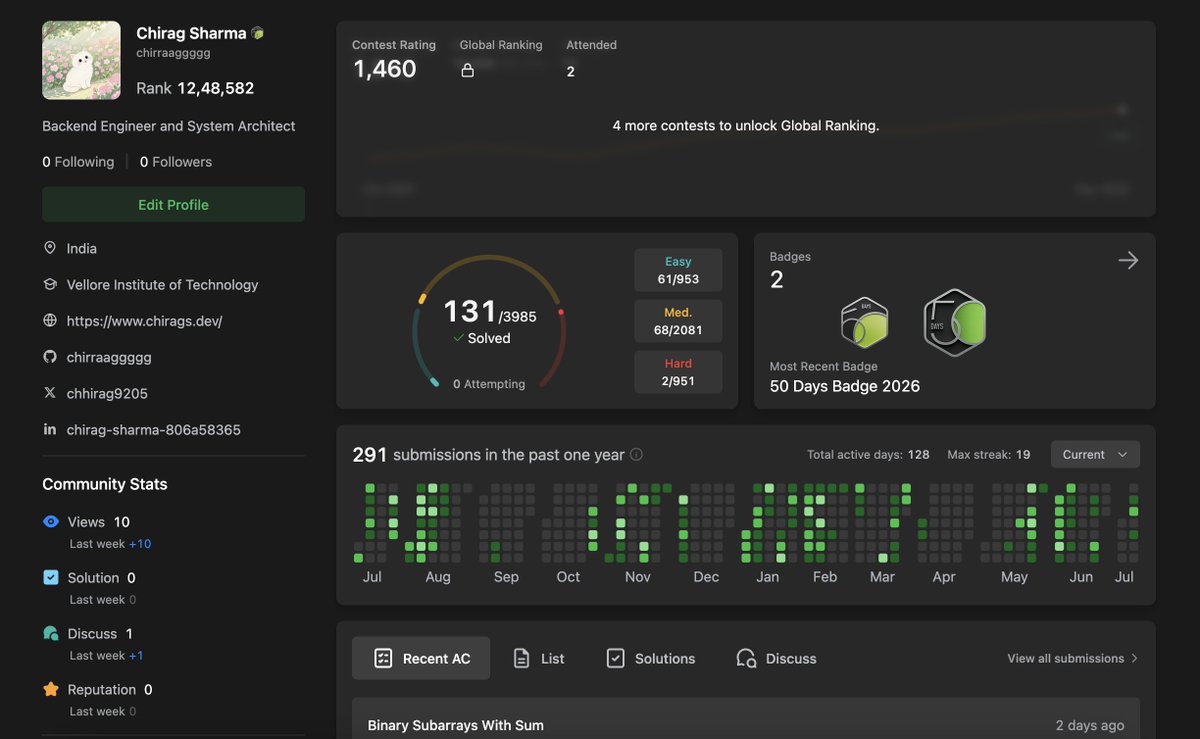This screenshot has width=1200, height=739.
Task: Click the 50 Days hexagon badge
Action: point(954,323)
